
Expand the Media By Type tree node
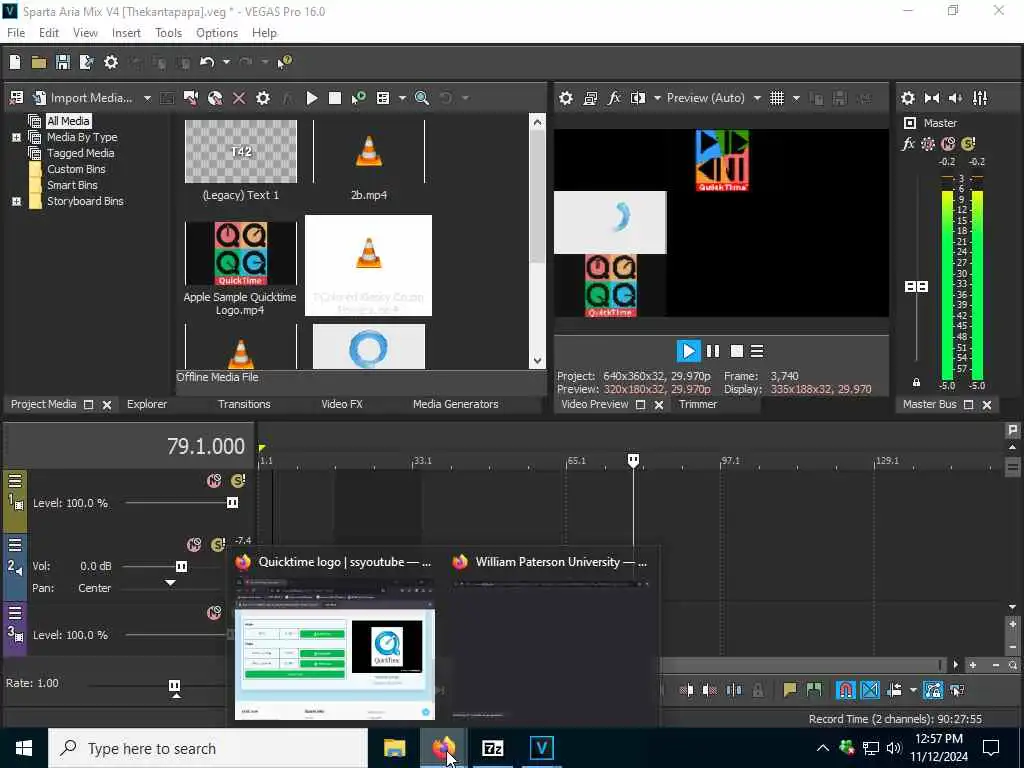point(16,137)
